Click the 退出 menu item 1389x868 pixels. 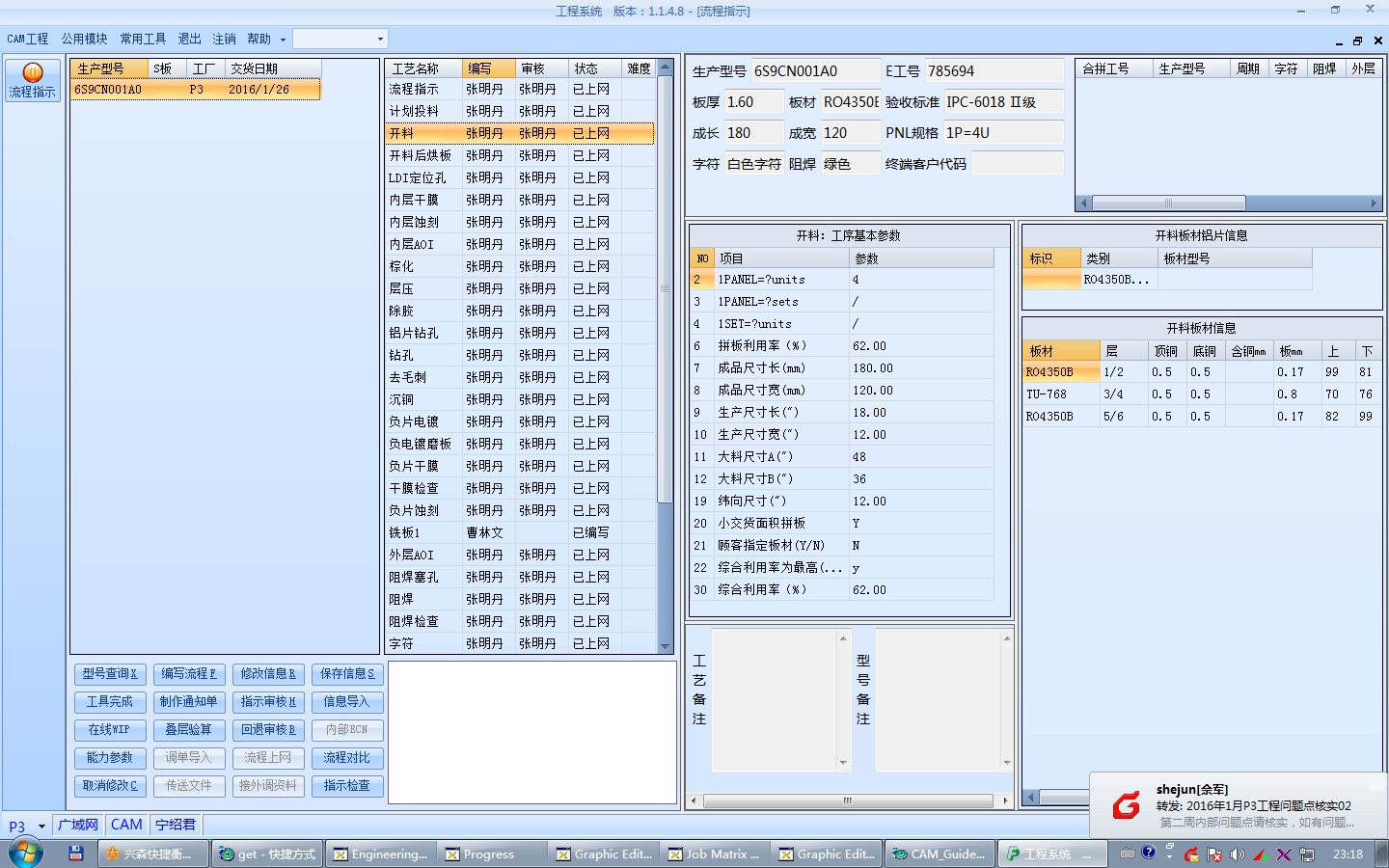point(190,39)
